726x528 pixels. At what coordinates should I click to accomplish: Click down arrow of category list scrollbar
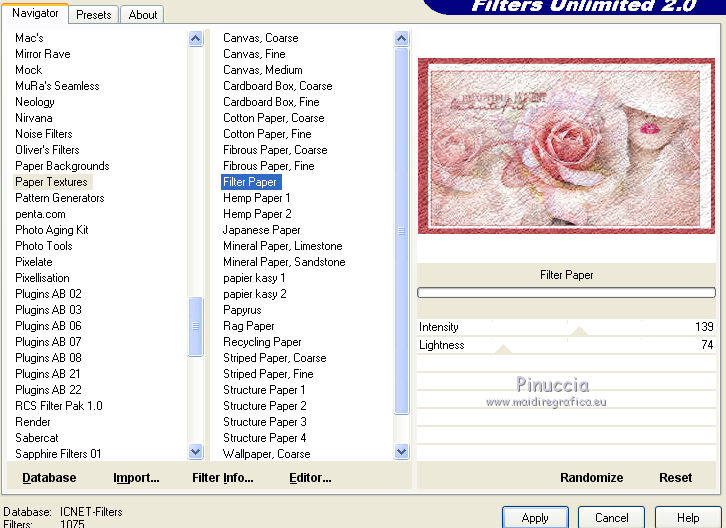pyautogui.click(x=196, y=451)
